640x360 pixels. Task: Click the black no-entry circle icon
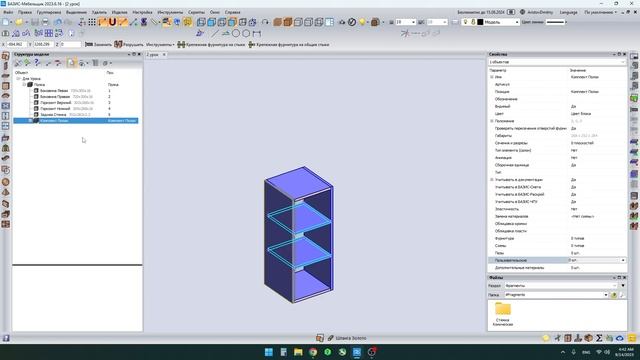click(x=352, y=22)
